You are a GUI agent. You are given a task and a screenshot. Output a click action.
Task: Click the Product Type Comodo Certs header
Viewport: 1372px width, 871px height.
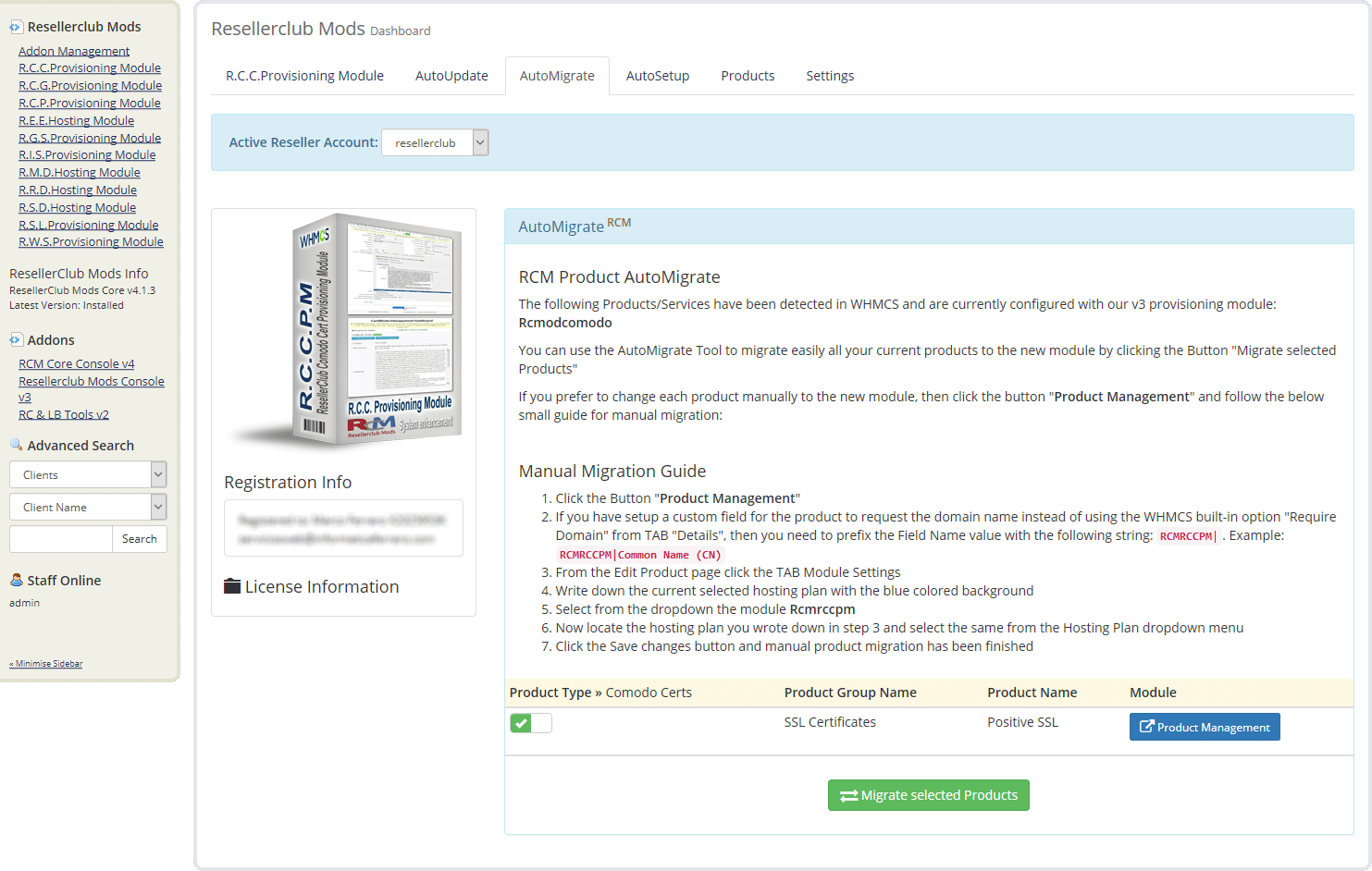tap(600, 693)
